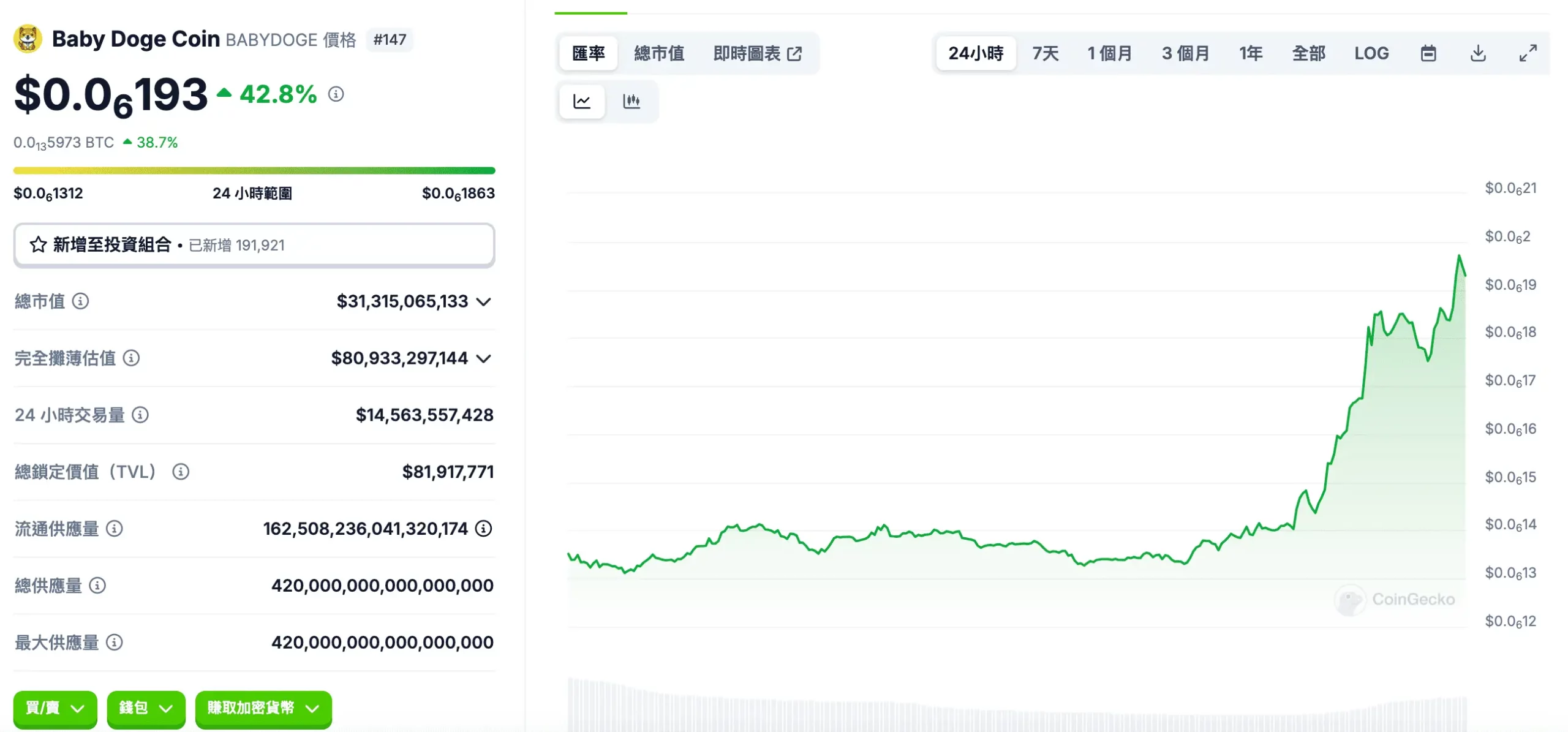Select the 1年 time range
The width and height of the screenshot is (1568, 732).
pos(1250,53)
